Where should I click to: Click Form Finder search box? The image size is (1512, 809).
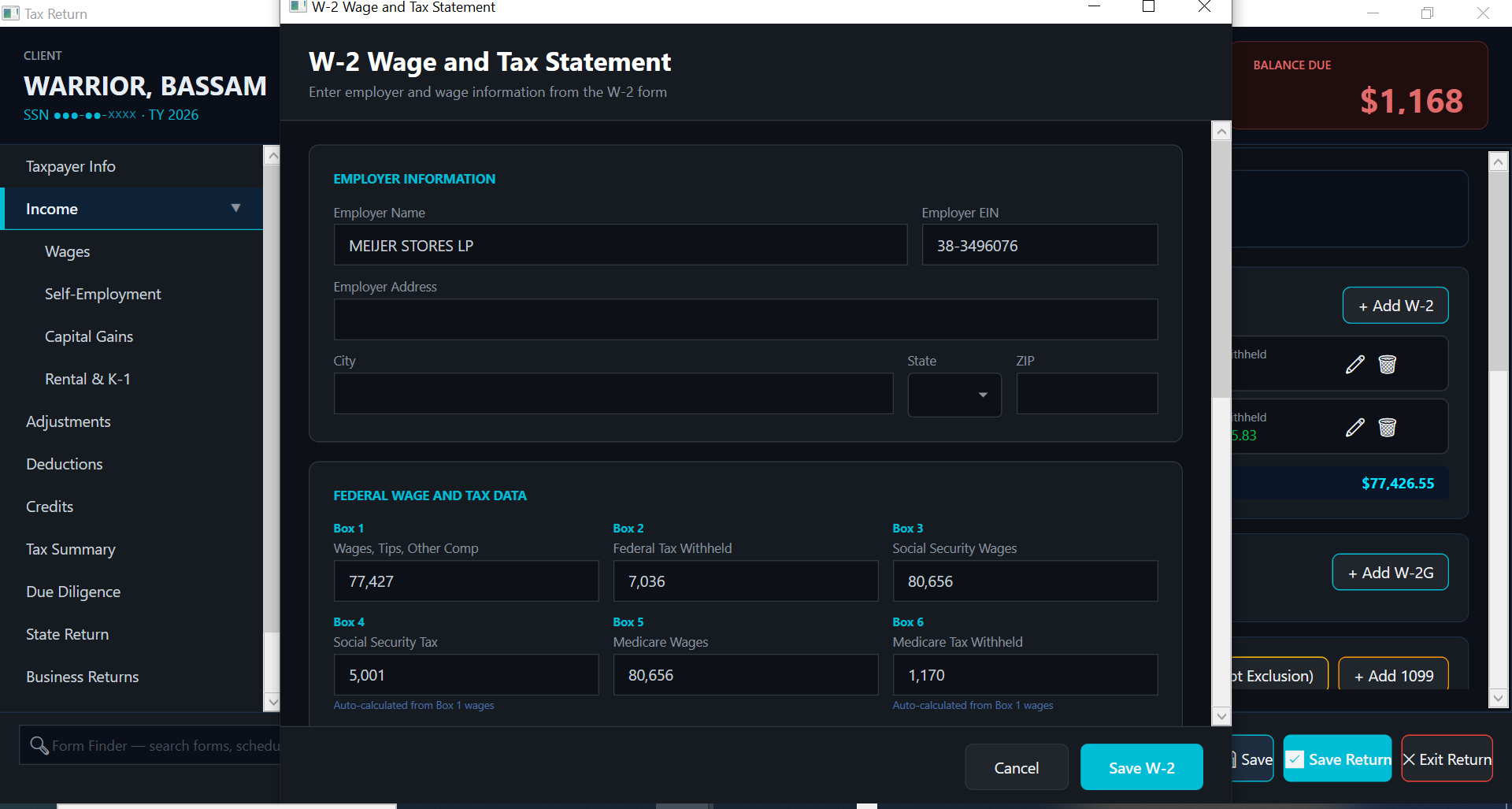[150, 745]
